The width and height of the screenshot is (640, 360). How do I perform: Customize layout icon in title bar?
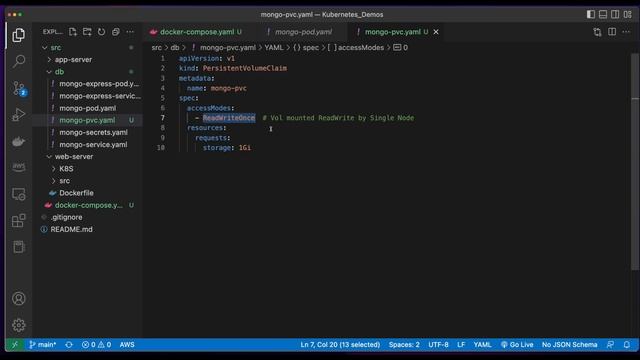(628, 14)
